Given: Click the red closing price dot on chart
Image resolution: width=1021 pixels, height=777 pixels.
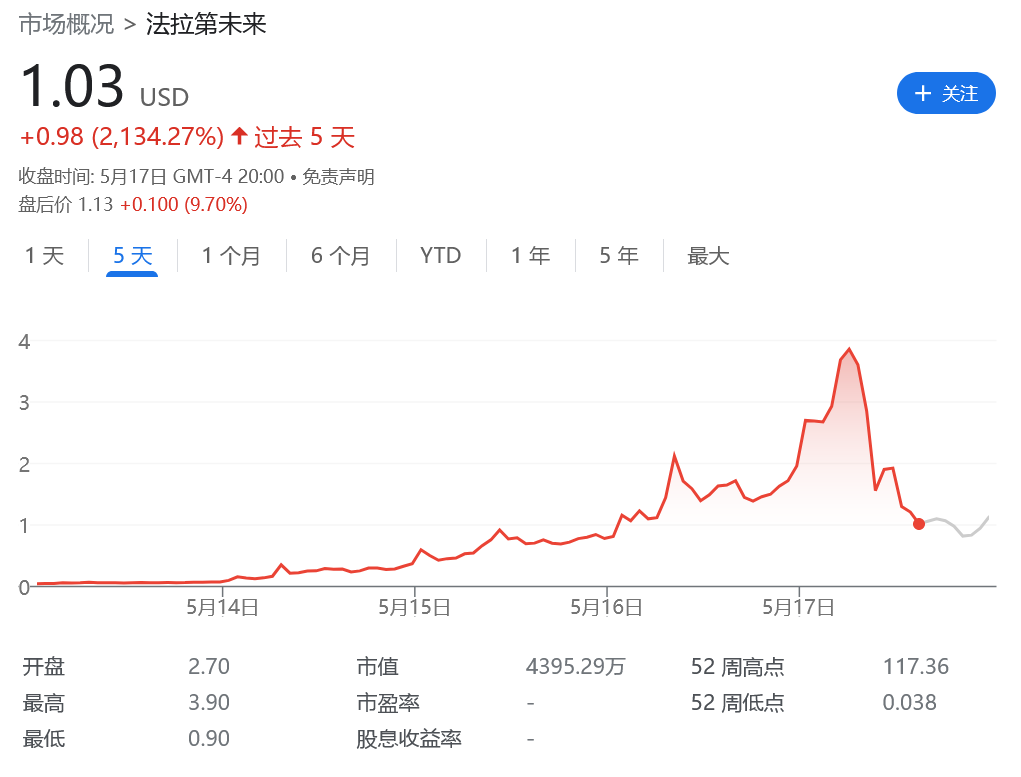Looking at the screenshot, I should [919, 524].
